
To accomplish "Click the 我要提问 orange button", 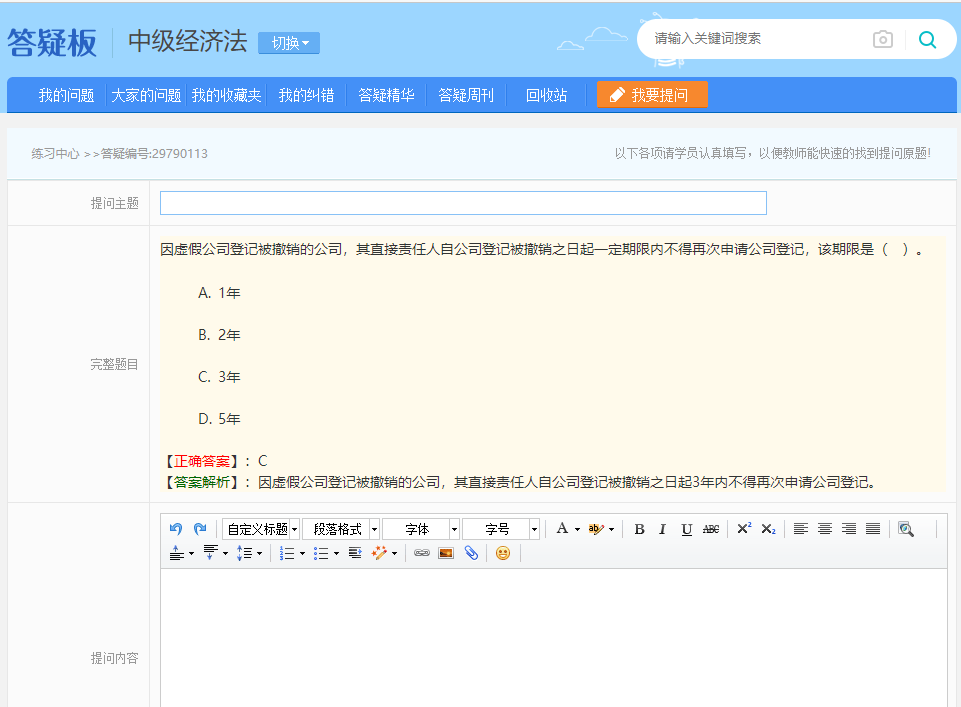I will point(652,95).
